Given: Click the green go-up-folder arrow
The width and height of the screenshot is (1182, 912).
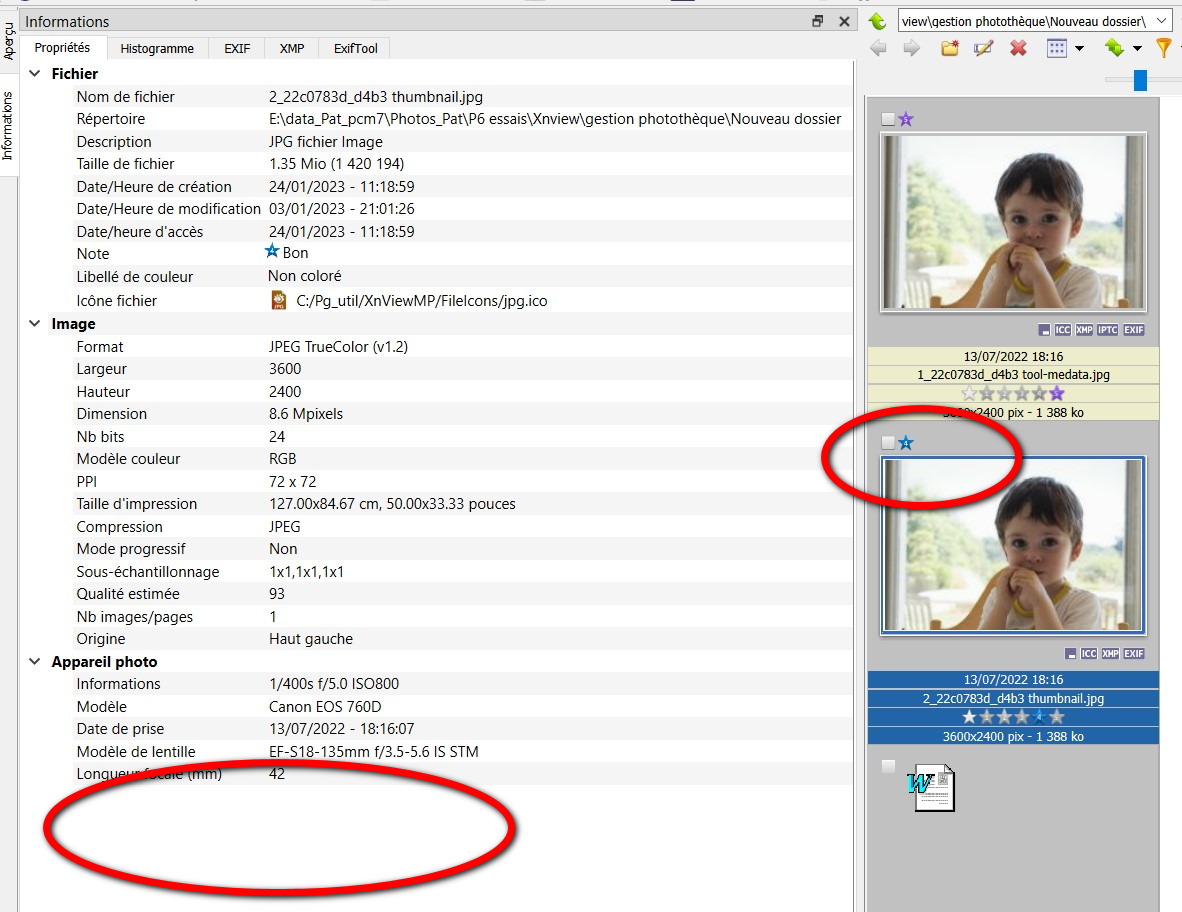Looking at the screenshot, I should pyautogui.click(x=878, y=21).
